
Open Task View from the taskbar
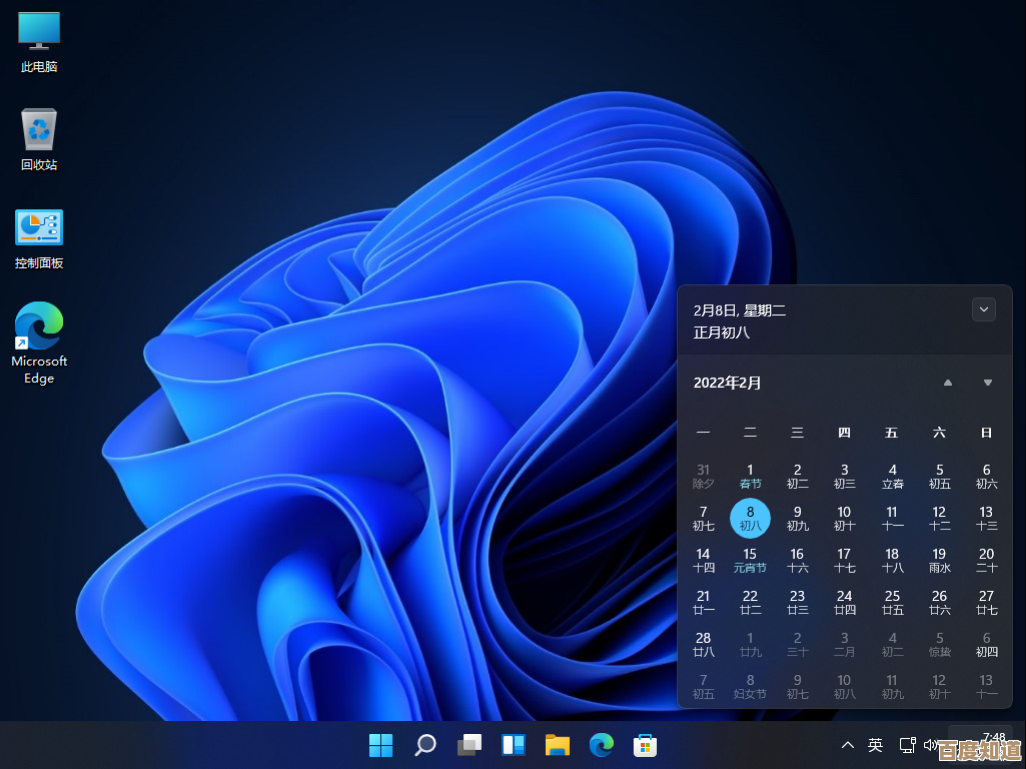tap(469, 745)
